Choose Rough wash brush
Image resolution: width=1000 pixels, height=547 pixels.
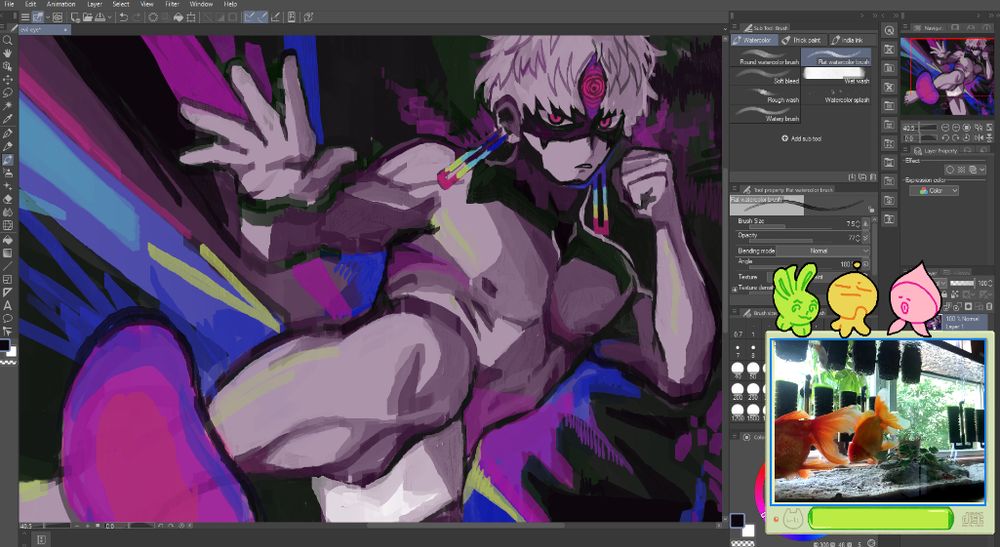click(765, 94)
